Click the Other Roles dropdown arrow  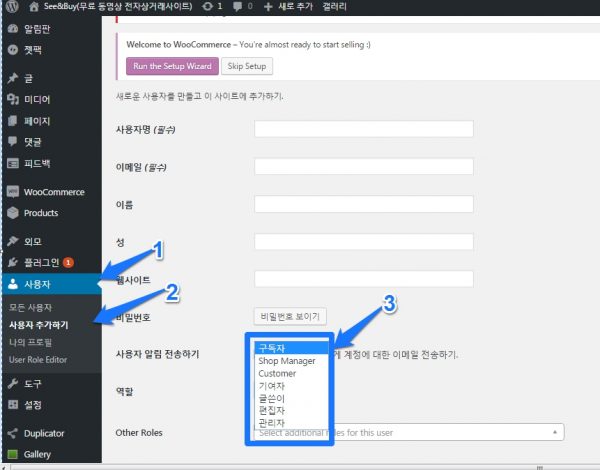coord(554,432)
